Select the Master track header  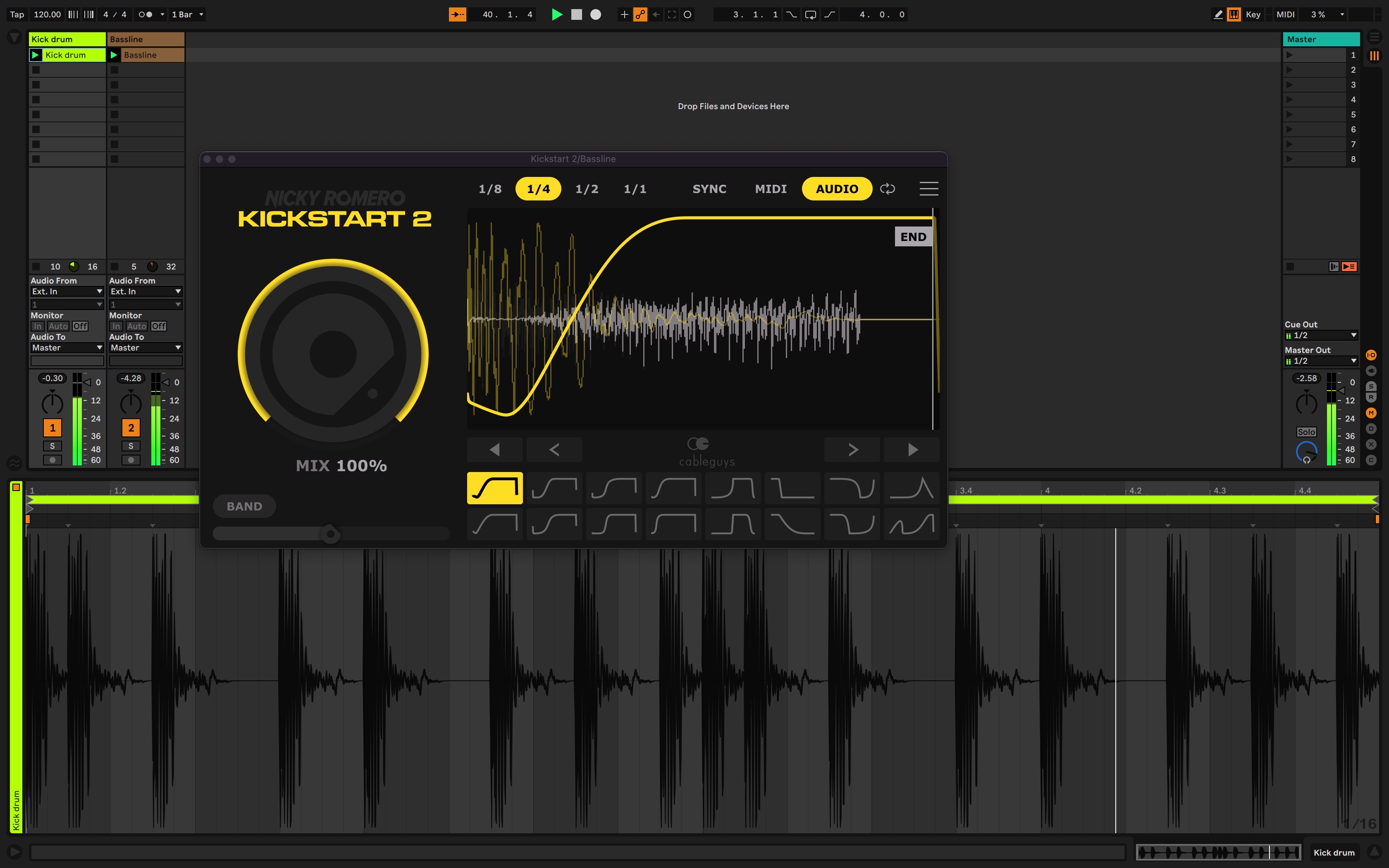pyautogui.click(x=1321, y=39)
